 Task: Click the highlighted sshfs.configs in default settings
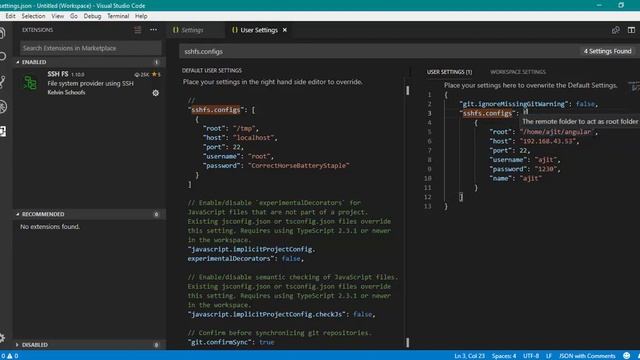[x=216, y=110]
